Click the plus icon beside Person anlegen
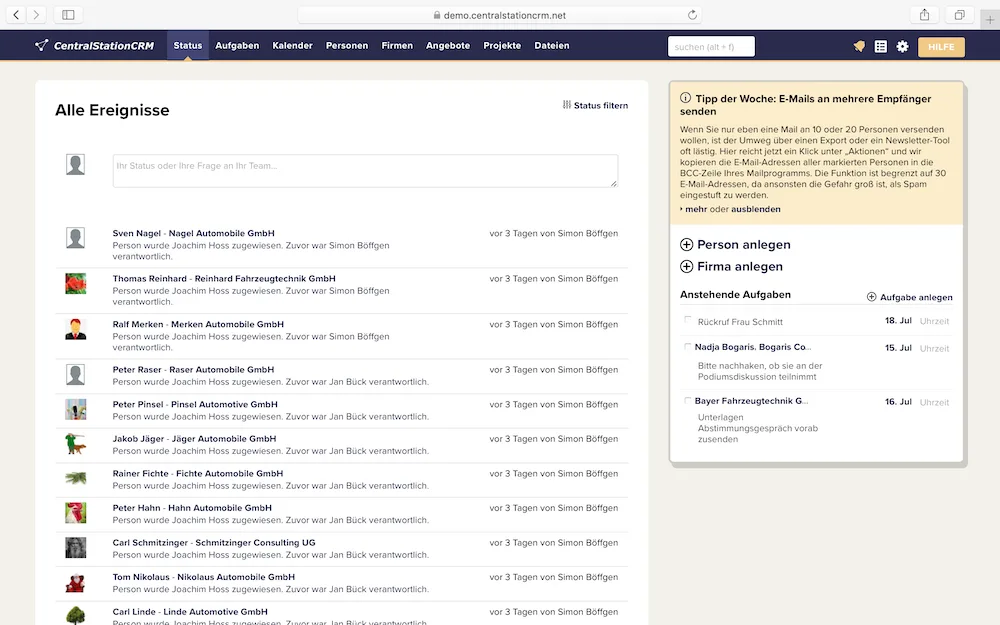The height and width of the screenshot is (625, 1000). pos(686,244)
